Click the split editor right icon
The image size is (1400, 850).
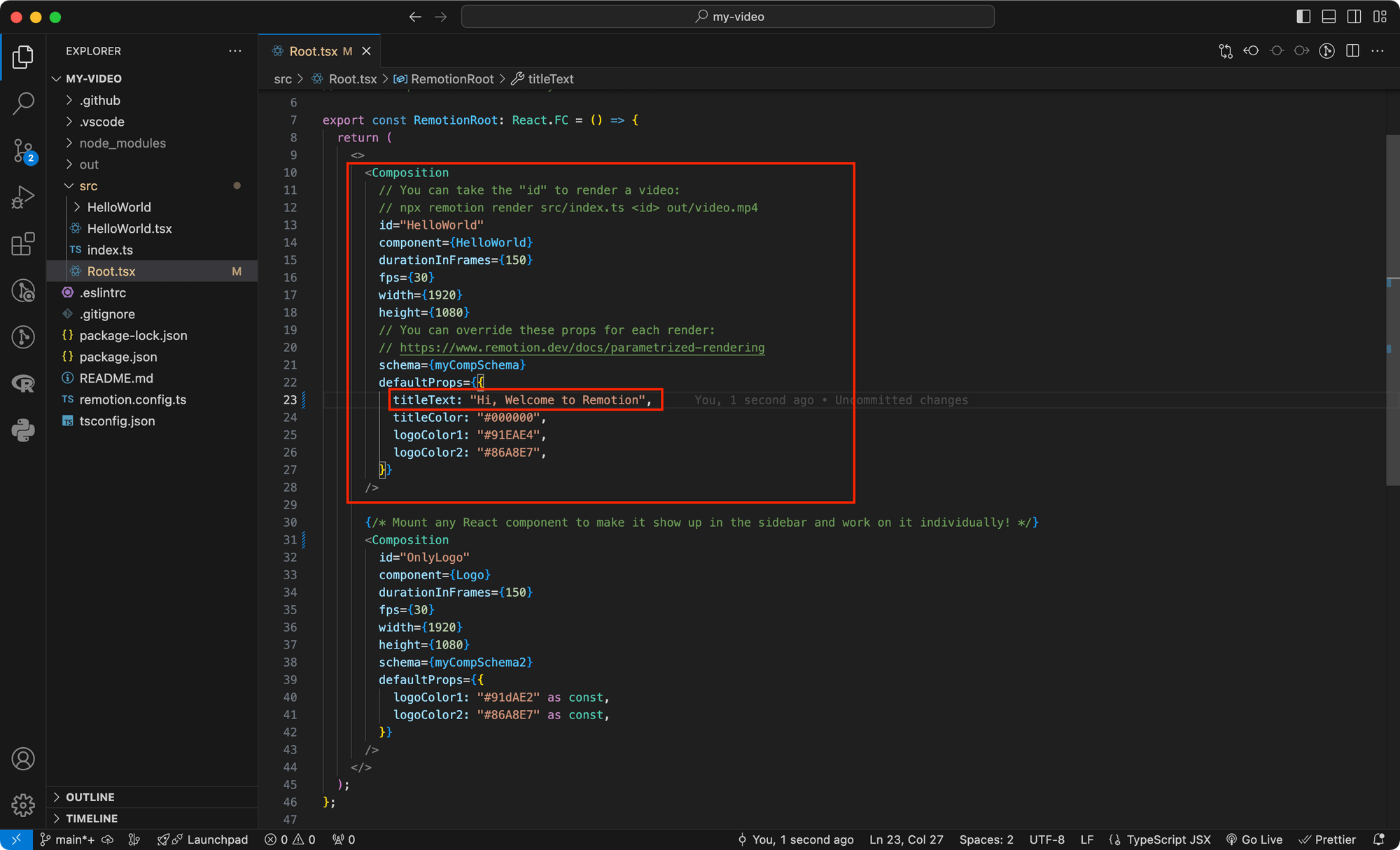pyautogui.click(x=1352, y=51)
